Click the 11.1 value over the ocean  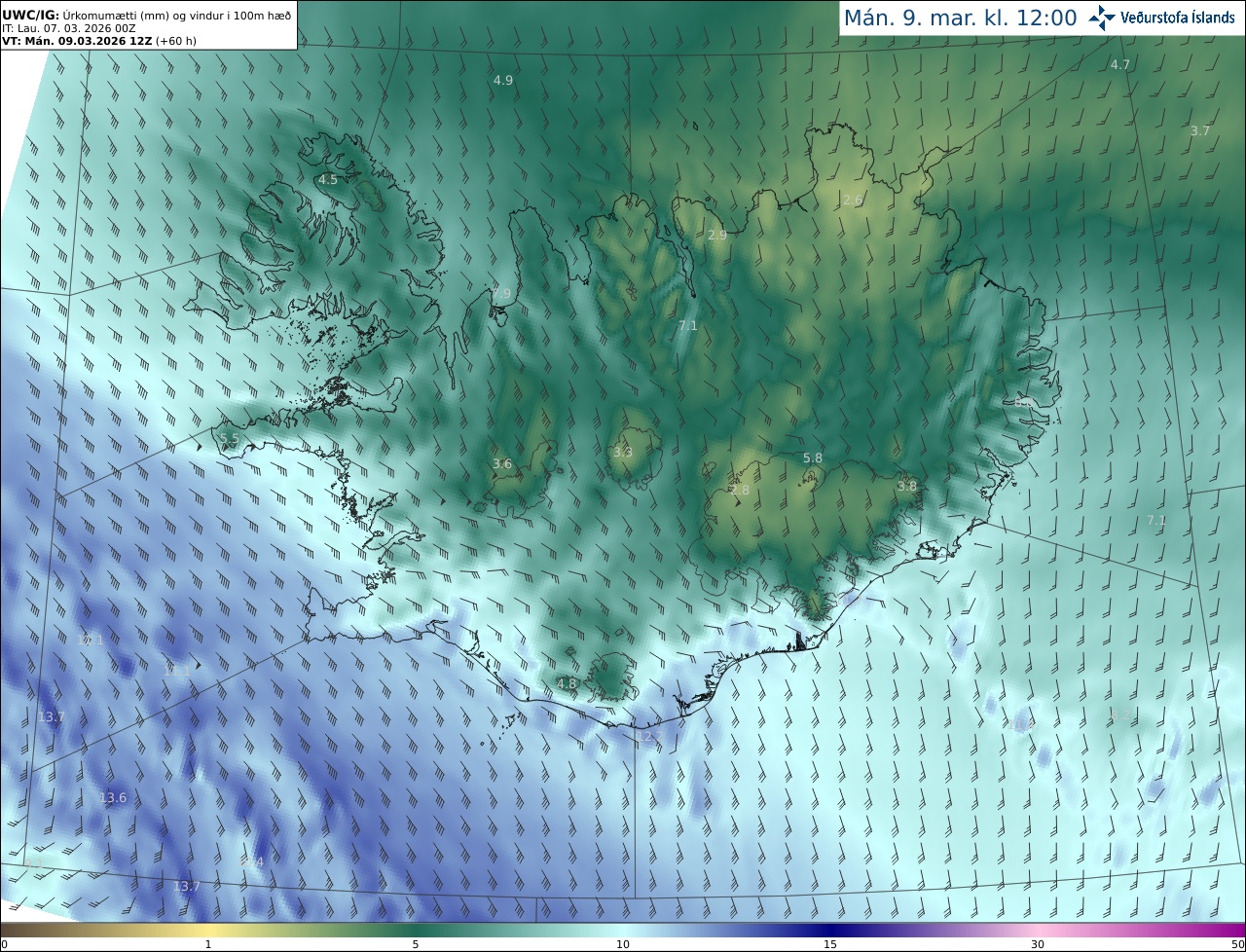click(178, 671)
